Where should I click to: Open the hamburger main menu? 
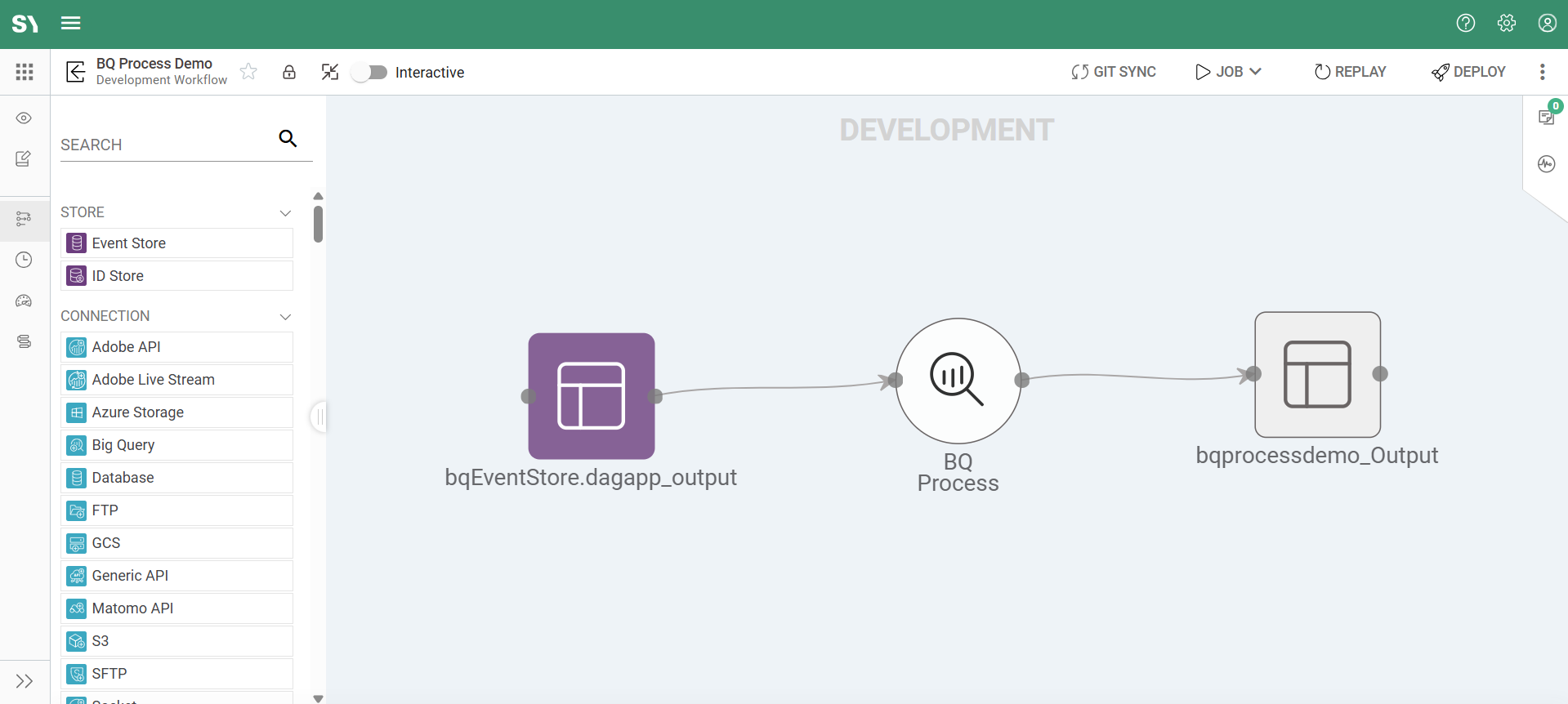coord(71,23)
